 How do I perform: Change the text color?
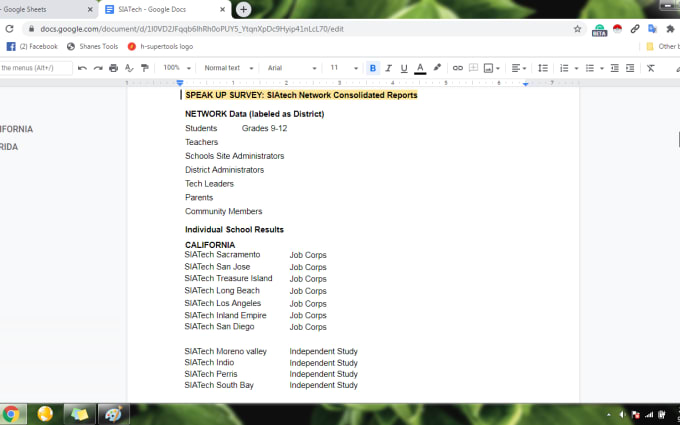(420, 68)
